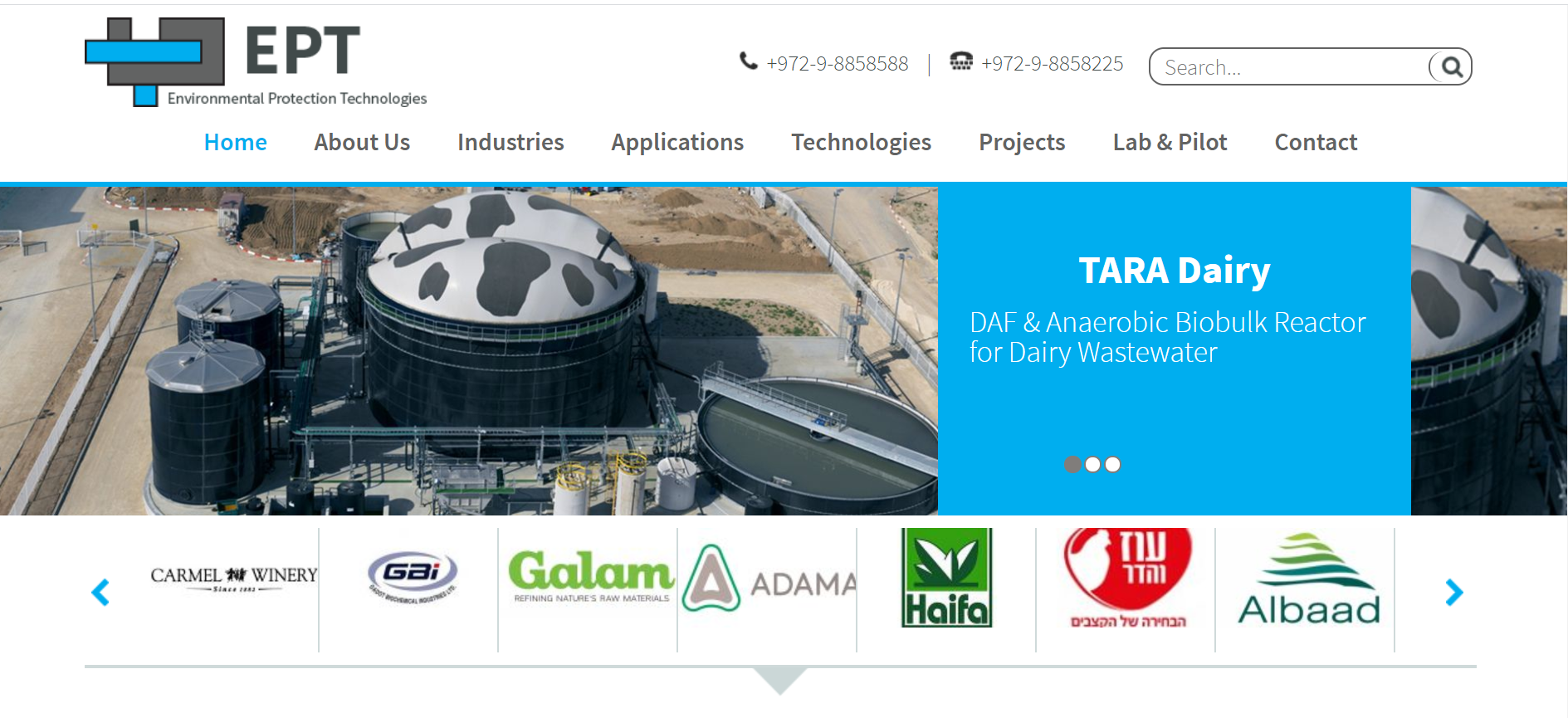The width and height of the screenshot is (1568, 718).
Task: Open the ADAMA client logo
Action: [x=769, y=579]
